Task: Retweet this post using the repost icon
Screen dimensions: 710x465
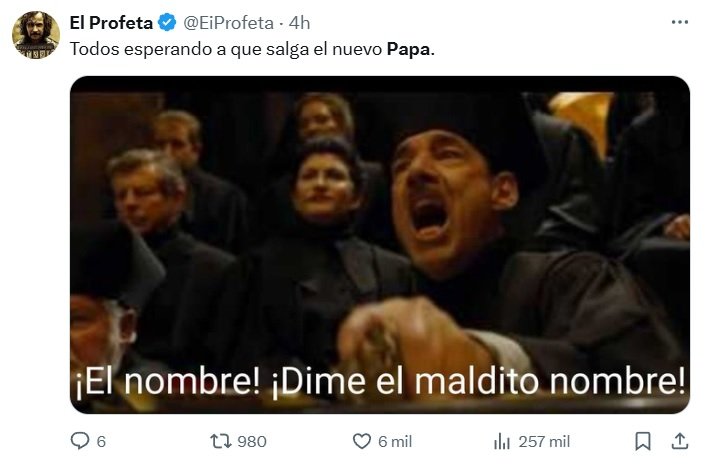Action: pyautogui.click(x=221, y=441)
